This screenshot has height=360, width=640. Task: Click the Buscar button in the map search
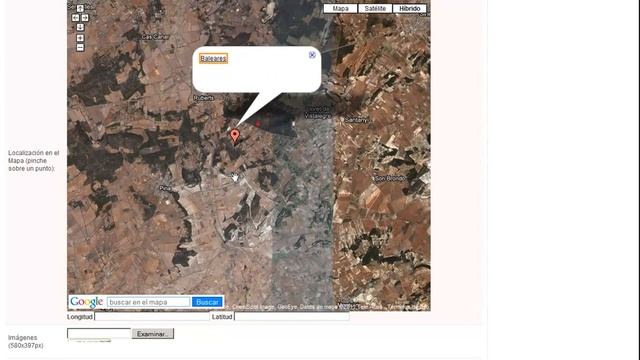click(x=207, y=302)
